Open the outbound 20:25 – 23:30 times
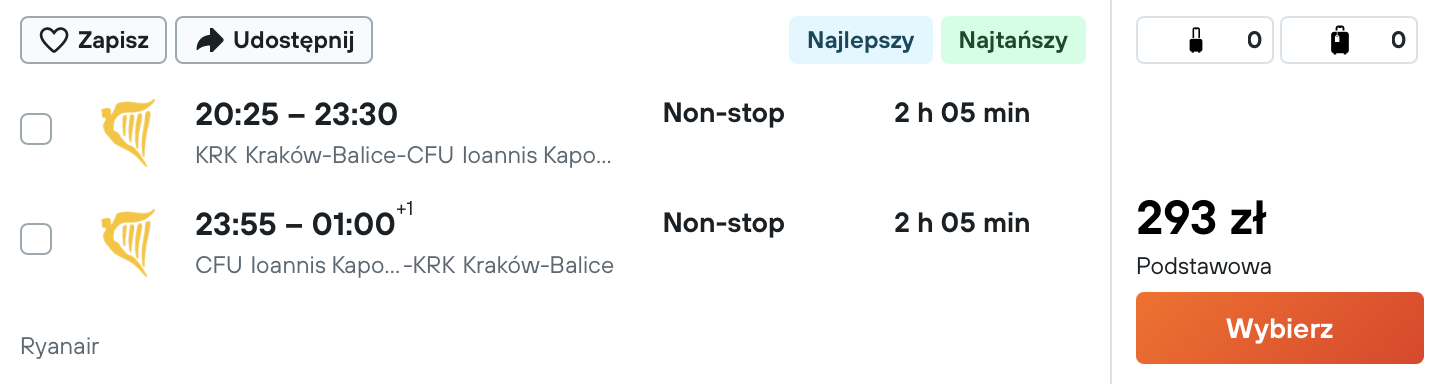Viewport: 1436px width, 384px height. (x=297, y=115)
